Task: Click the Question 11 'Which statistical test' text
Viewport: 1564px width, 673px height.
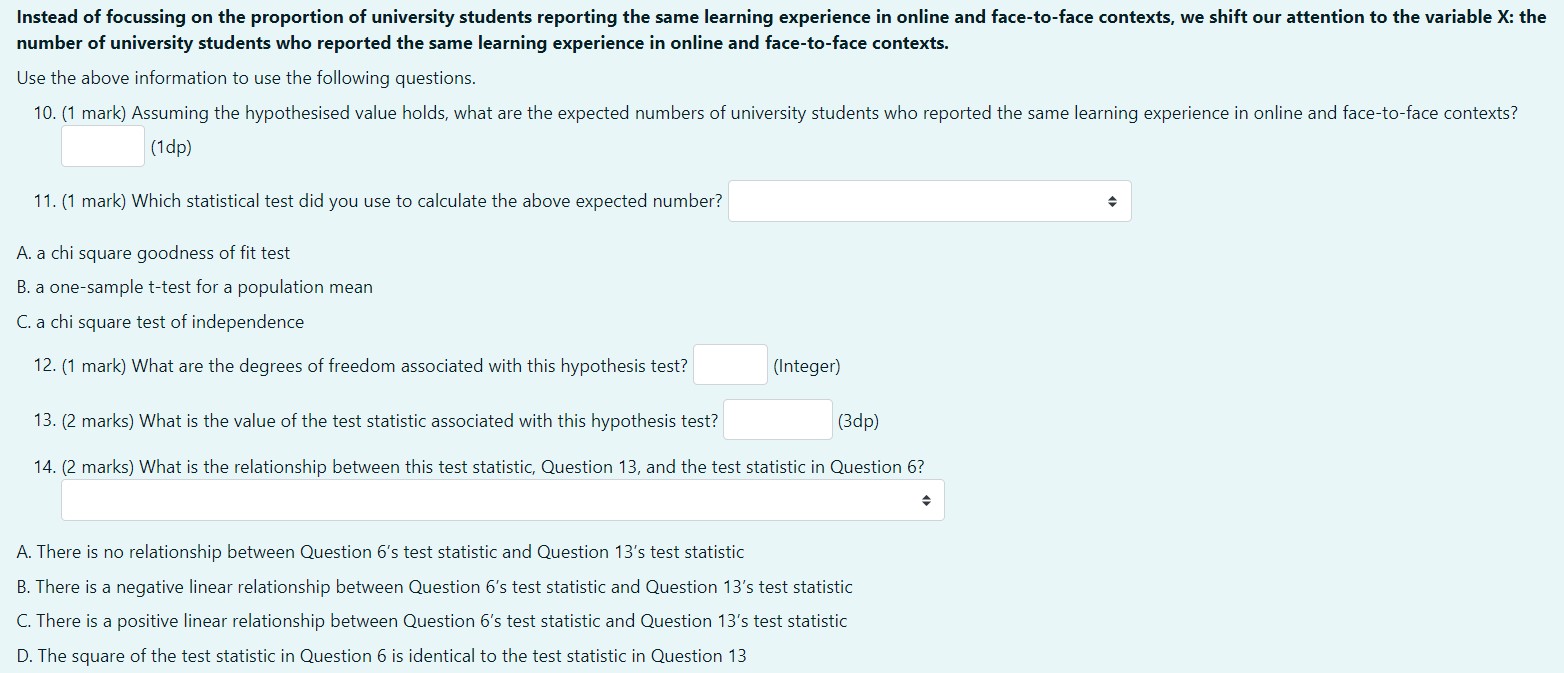Action: pos(378,201)
